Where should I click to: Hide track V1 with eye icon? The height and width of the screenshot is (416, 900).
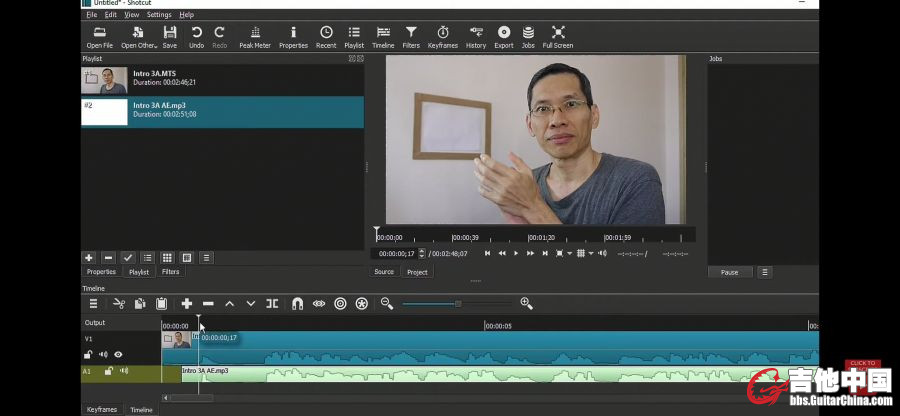click(x=118, y=355)
